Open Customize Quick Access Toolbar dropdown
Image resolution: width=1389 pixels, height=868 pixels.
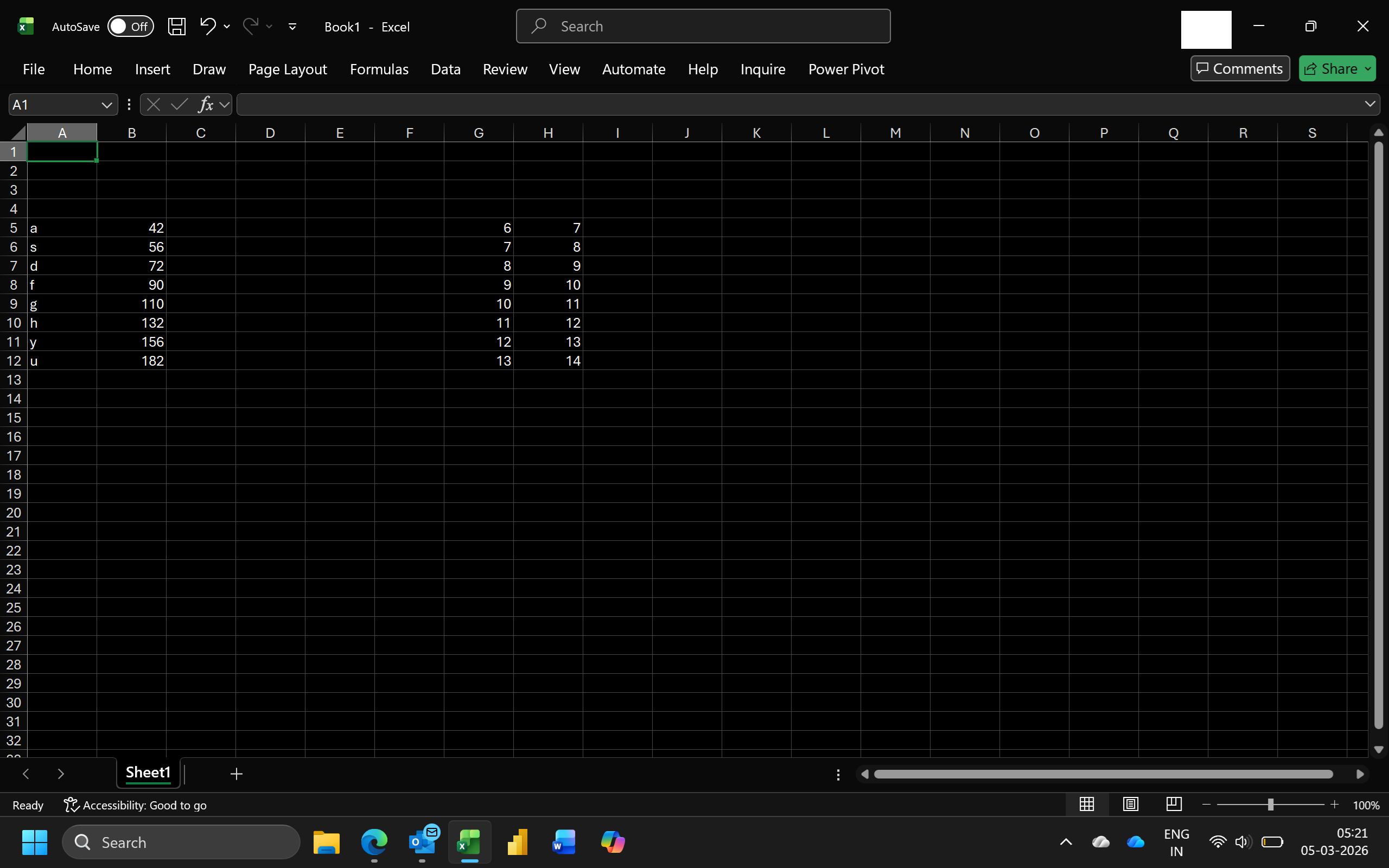(292, 27)
